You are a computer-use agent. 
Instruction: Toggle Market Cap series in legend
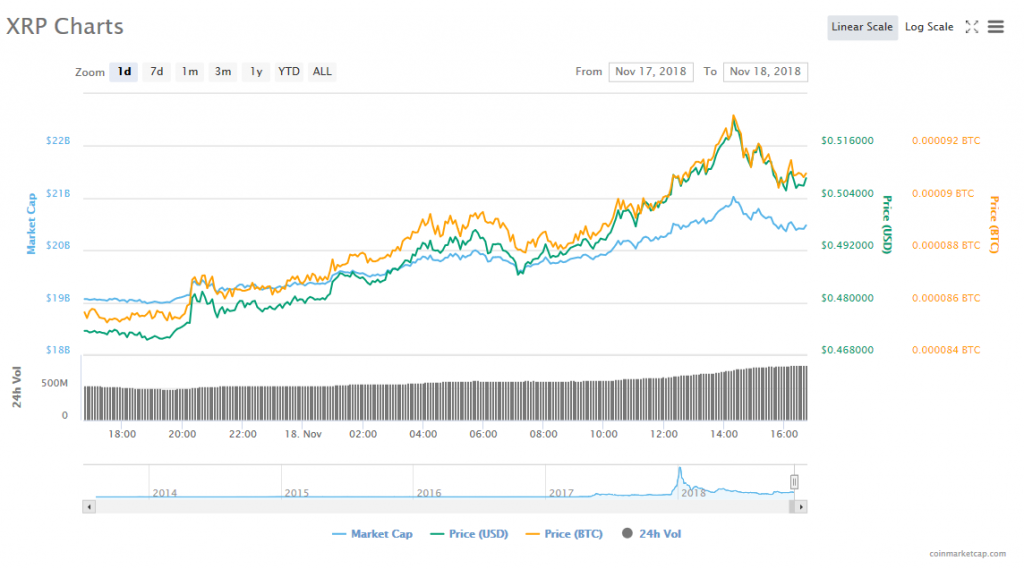(372, 534)
